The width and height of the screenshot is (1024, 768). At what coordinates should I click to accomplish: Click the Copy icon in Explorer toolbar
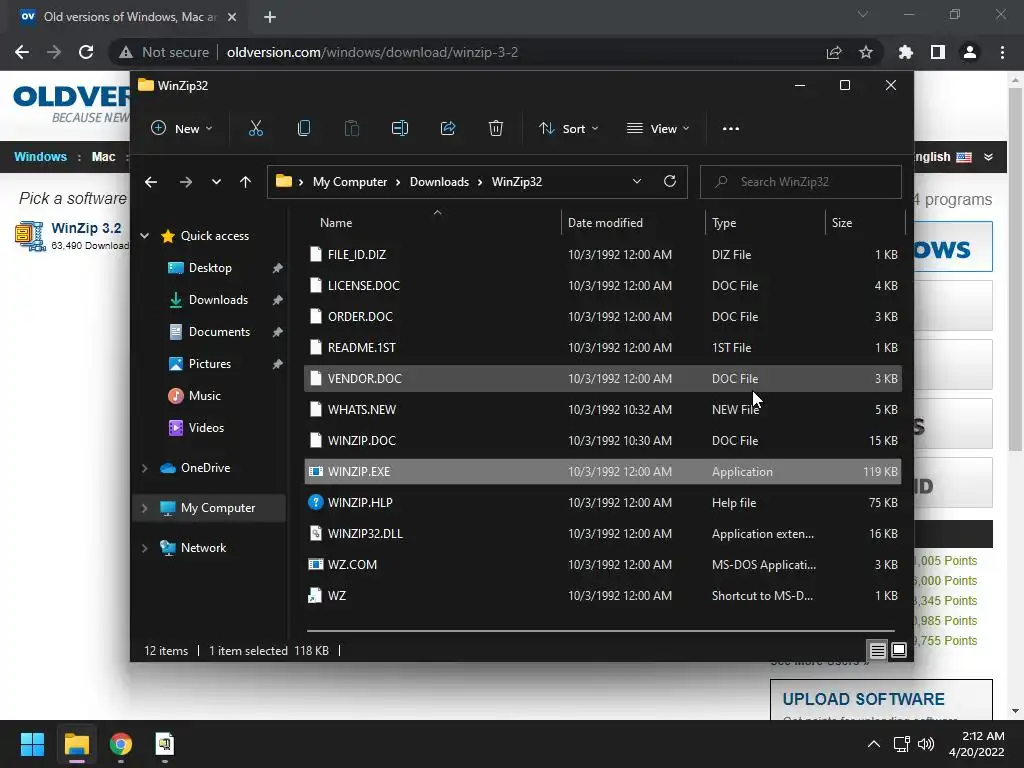pos(304,129)
